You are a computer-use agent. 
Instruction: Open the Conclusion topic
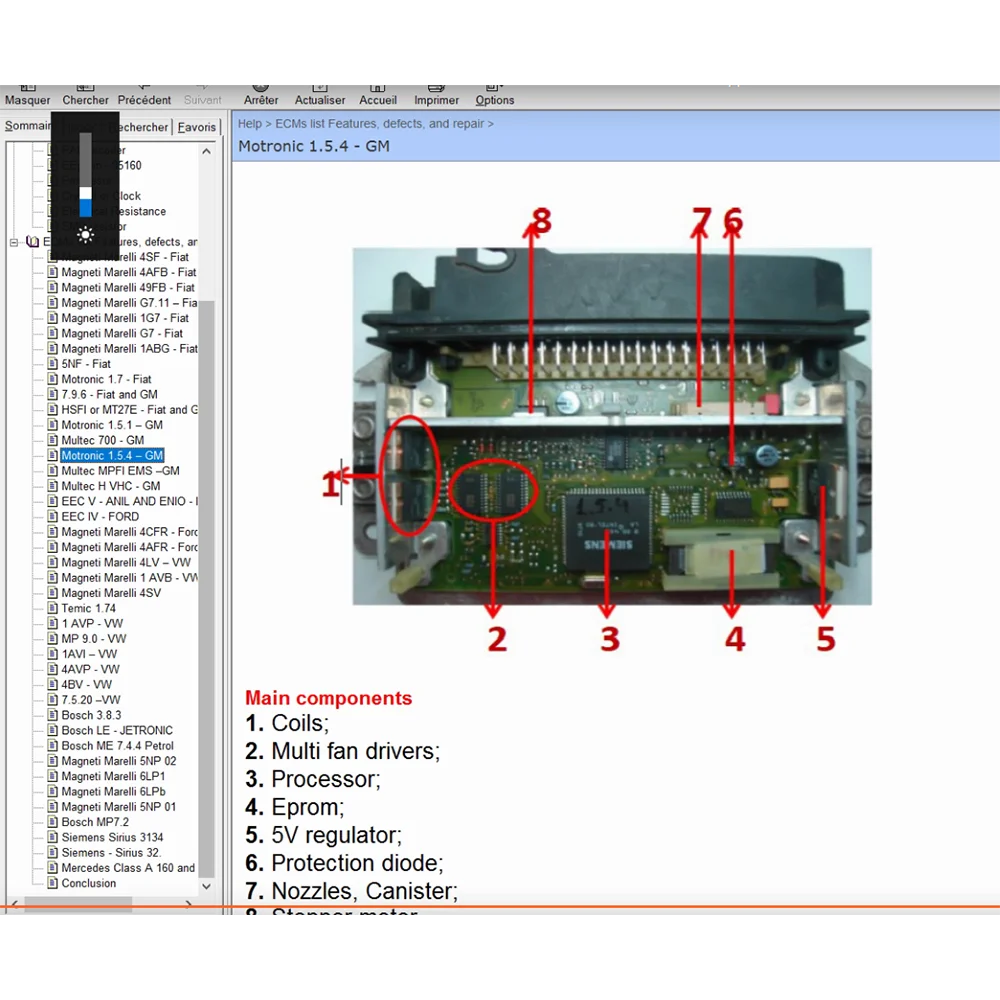click(x=91, y=883)
